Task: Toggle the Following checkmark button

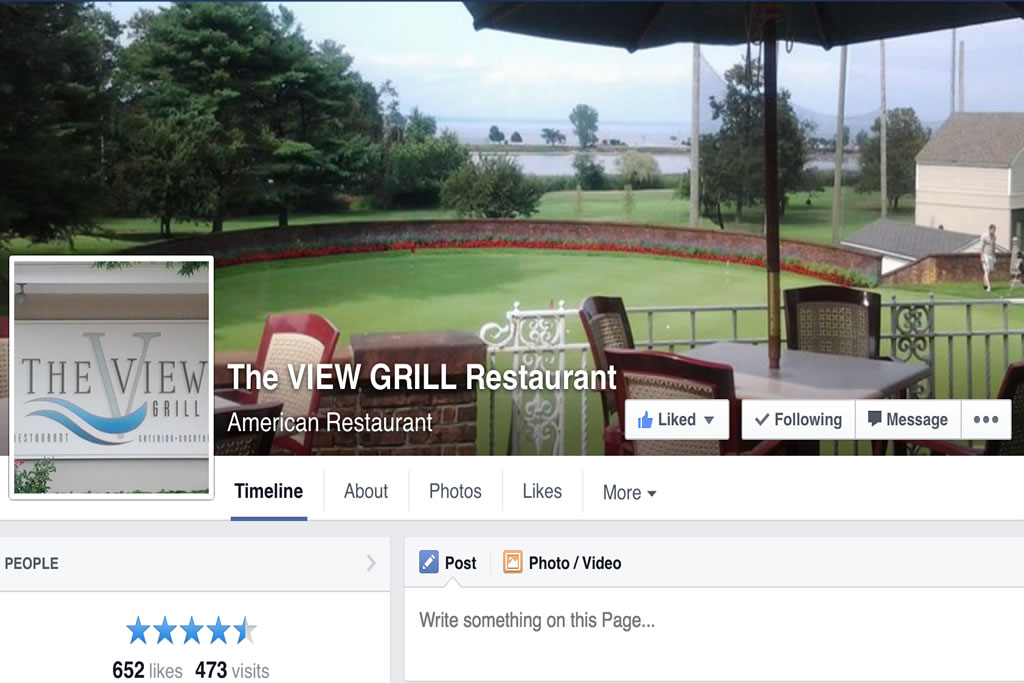Action: tap(798, 419)
